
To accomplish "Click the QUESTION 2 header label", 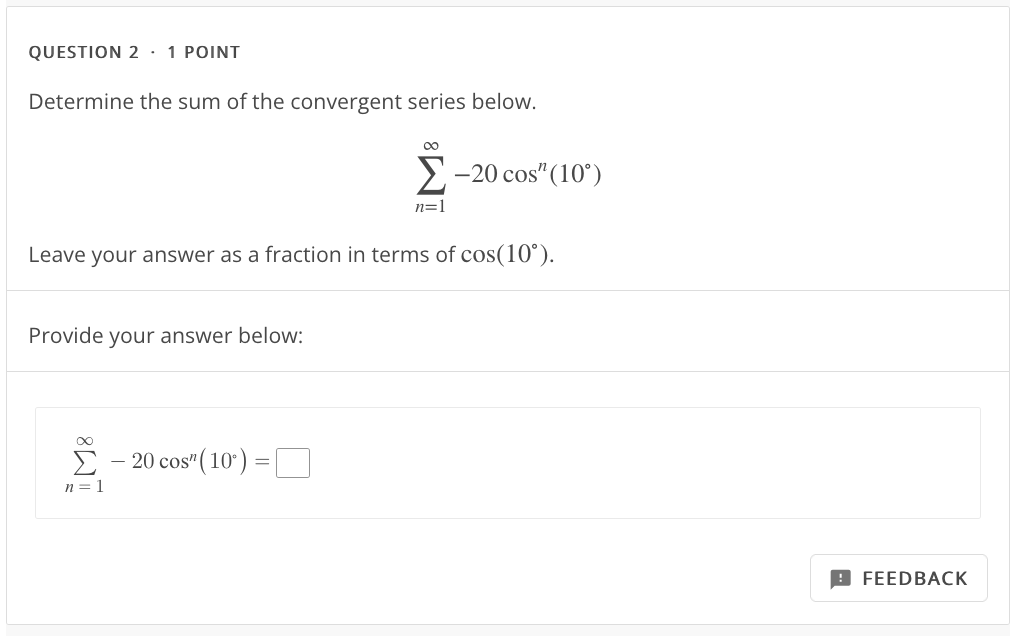I will tap(82, 52).
